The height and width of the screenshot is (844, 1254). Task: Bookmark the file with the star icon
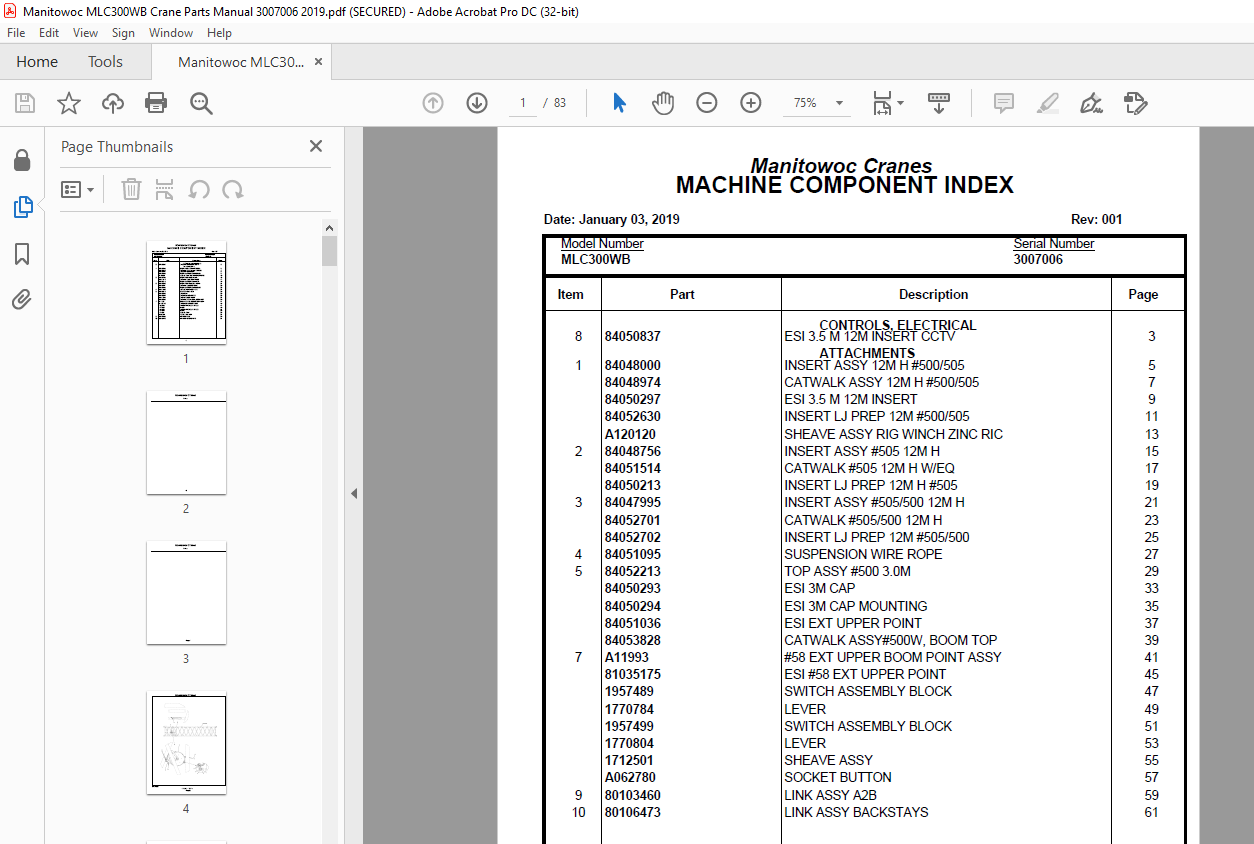[69, 103]
